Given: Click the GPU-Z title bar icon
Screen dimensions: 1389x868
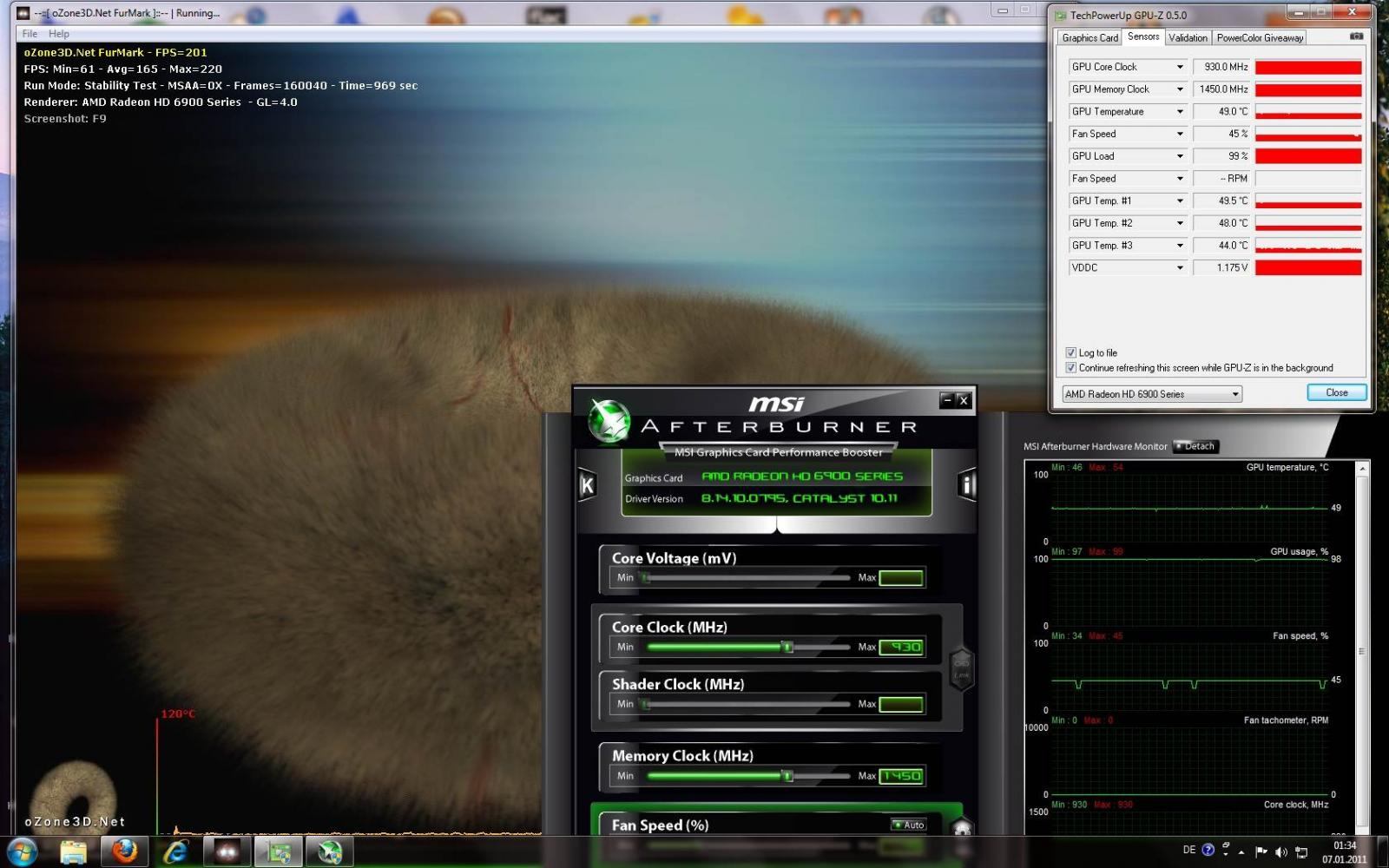Looking at the screenshot, I should (x=1060, y=15).
